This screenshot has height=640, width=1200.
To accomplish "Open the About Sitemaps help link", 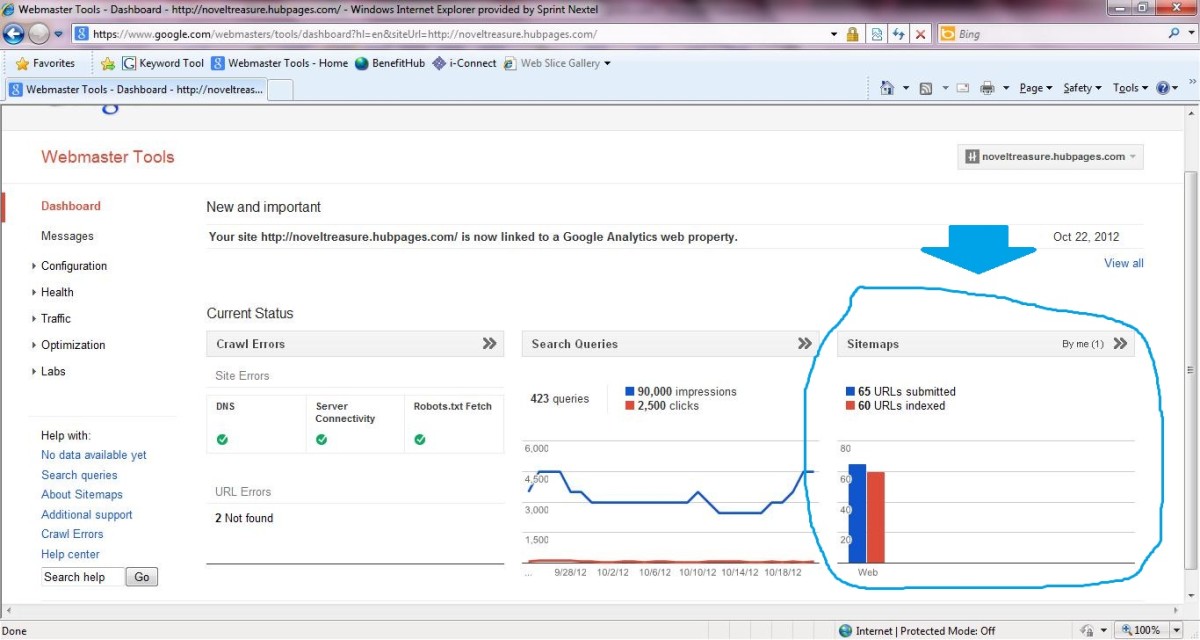I will 81,494.
